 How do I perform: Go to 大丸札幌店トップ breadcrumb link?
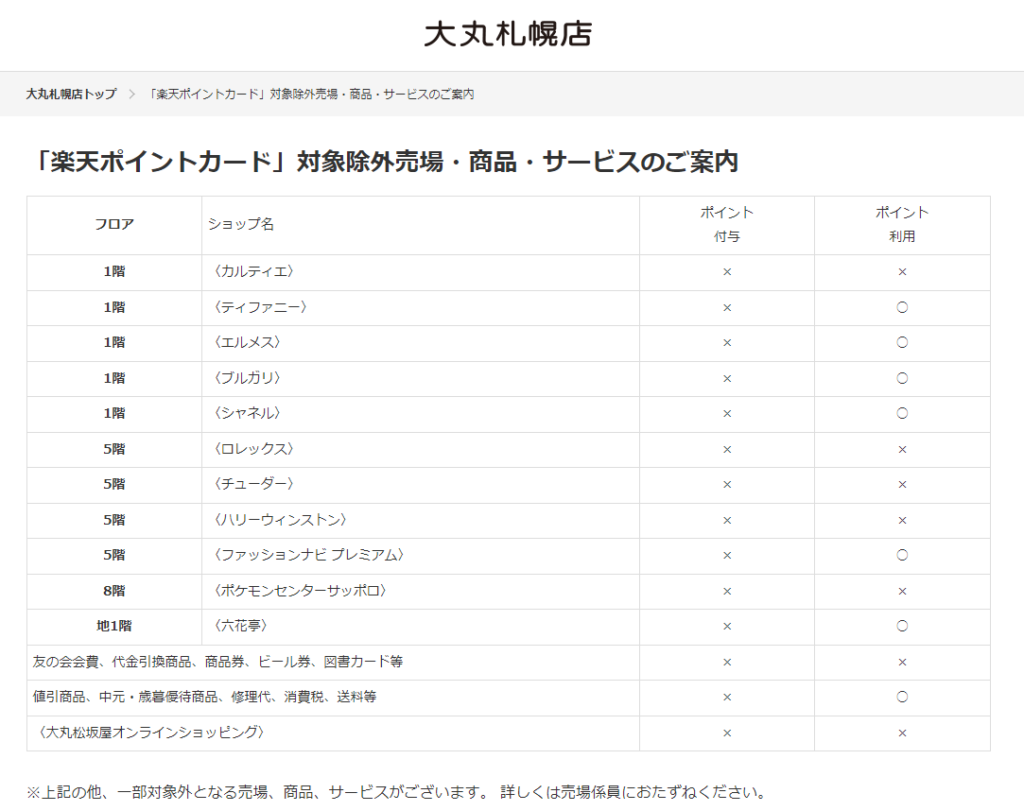coord(71,94)
